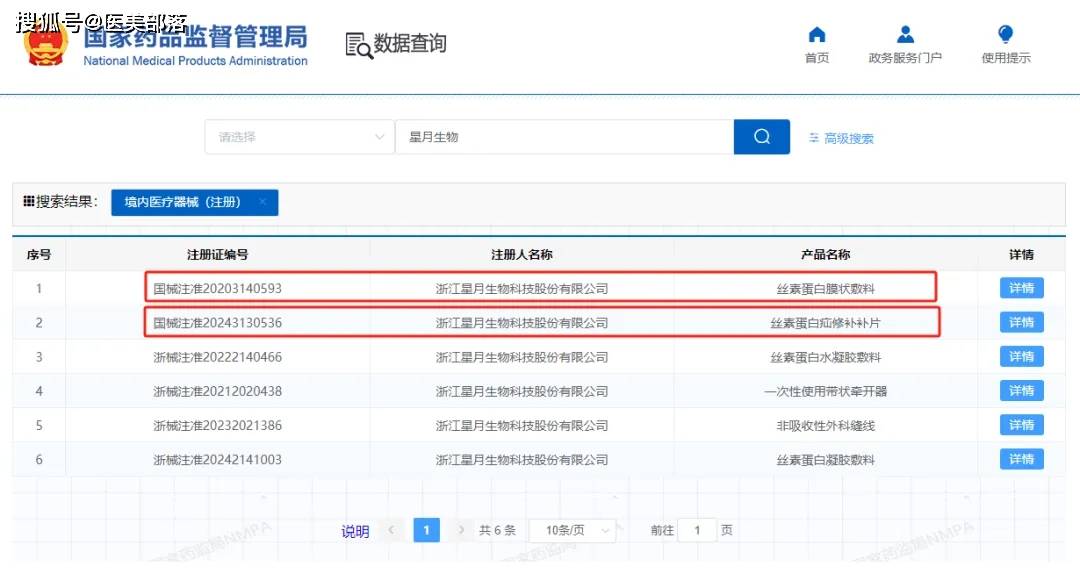This screenshot has height=588, width=1080.
Task: Click product name 丝素蛋白水凝胶敷料
Action: 825,357
